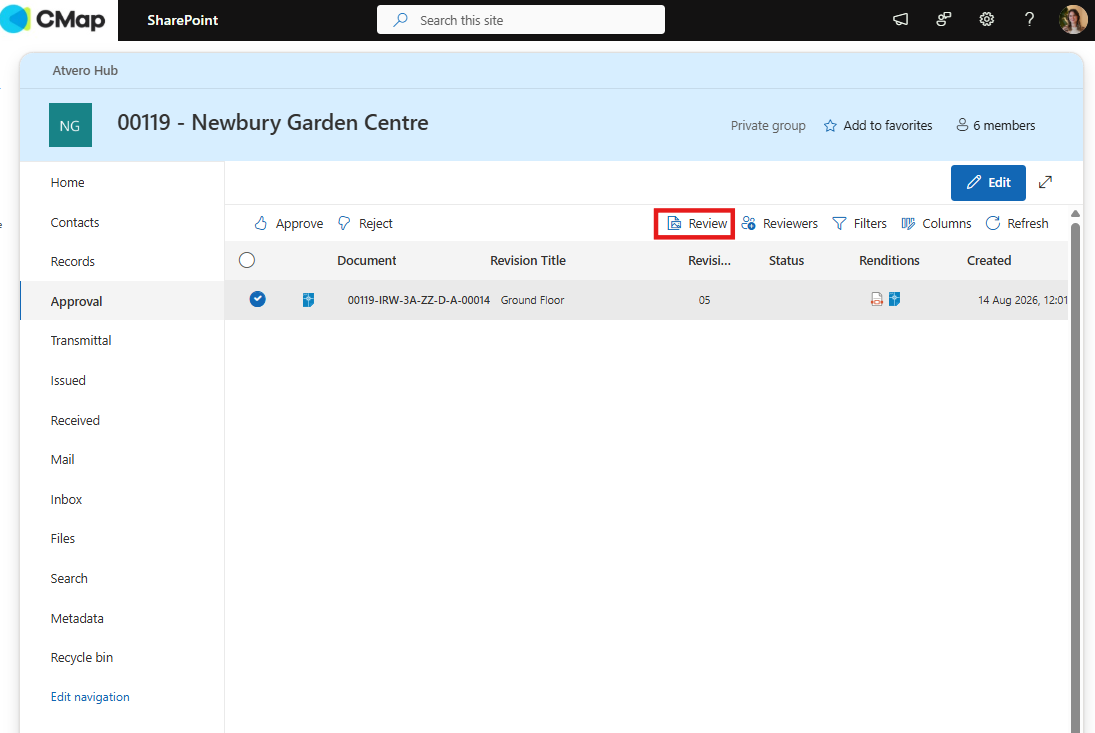Open Inbox in the left navigation

[66, 499]
